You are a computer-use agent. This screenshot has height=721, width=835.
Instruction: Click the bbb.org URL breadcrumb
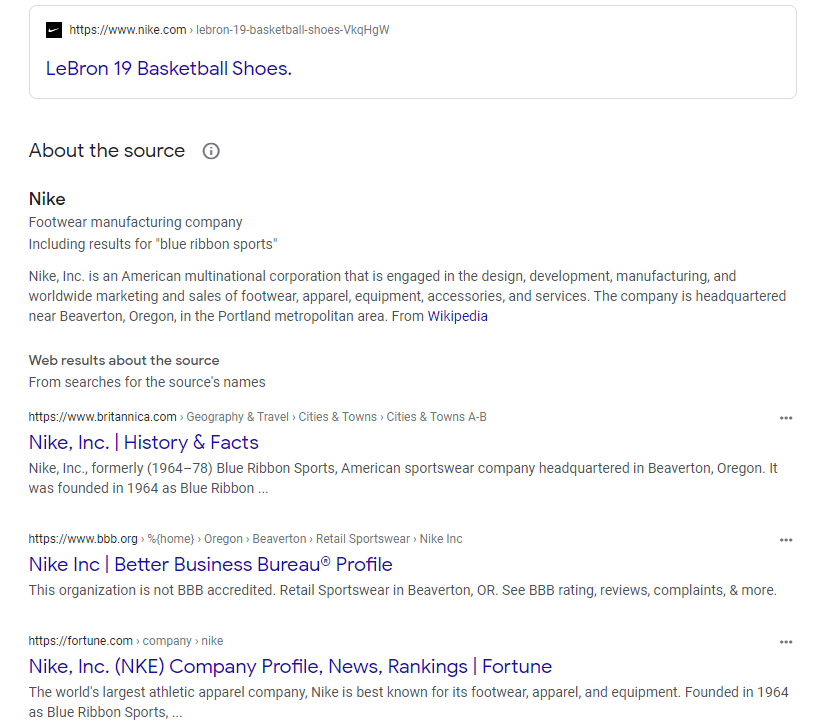(245, 539)
